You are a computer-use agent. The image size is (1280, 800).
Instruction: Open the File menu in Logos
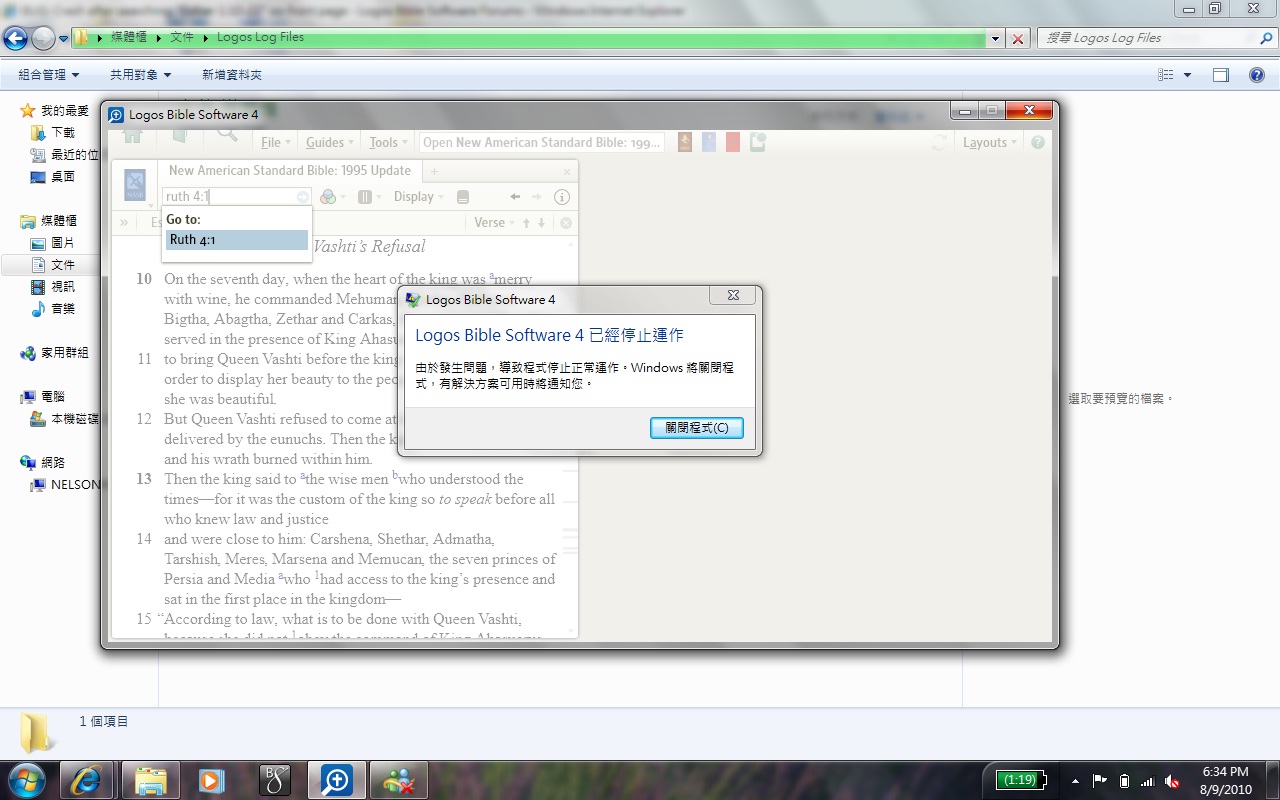click(275, 143)
